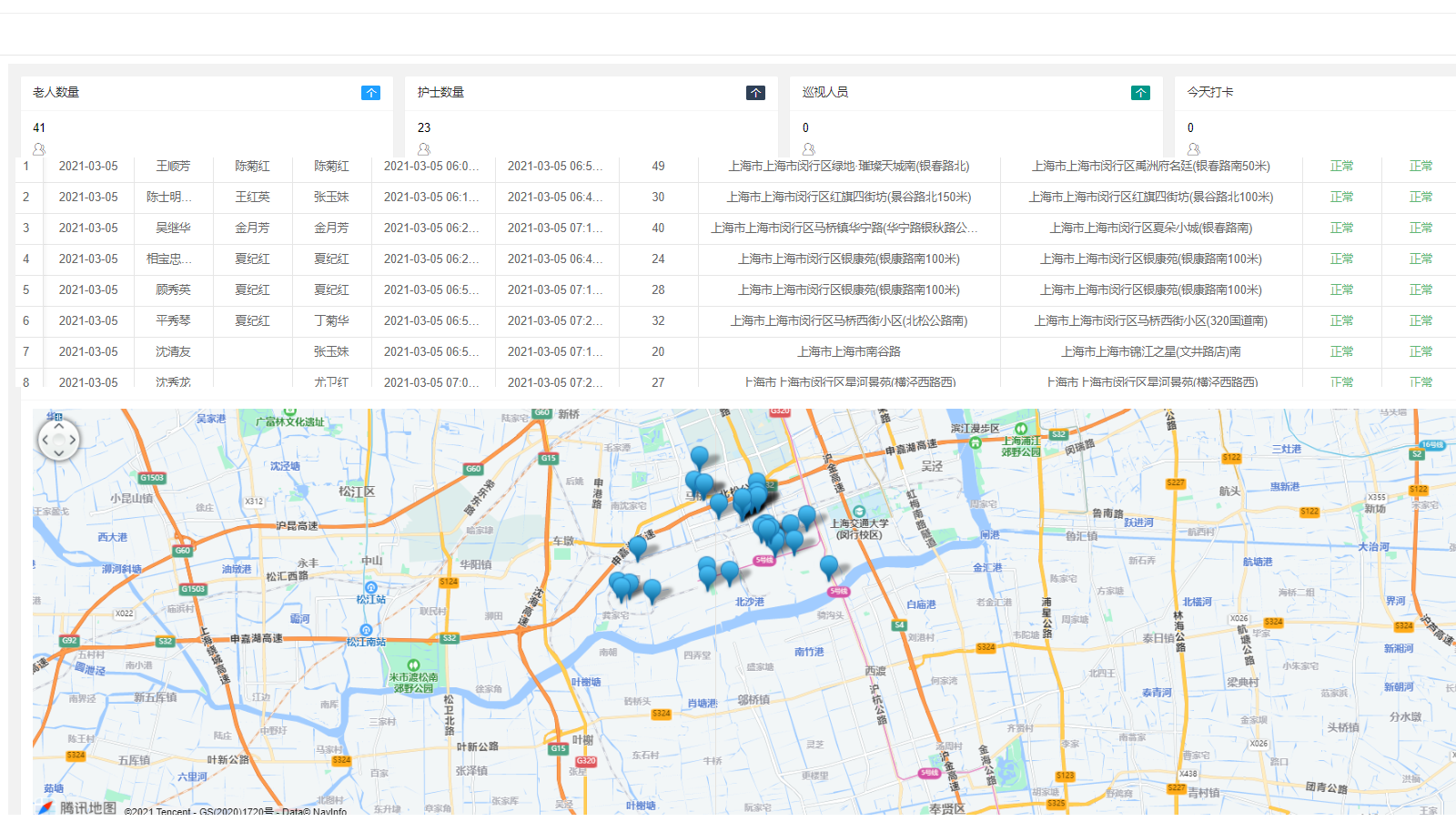Click the person icon below 今天打卡 count

(1194, 149)
